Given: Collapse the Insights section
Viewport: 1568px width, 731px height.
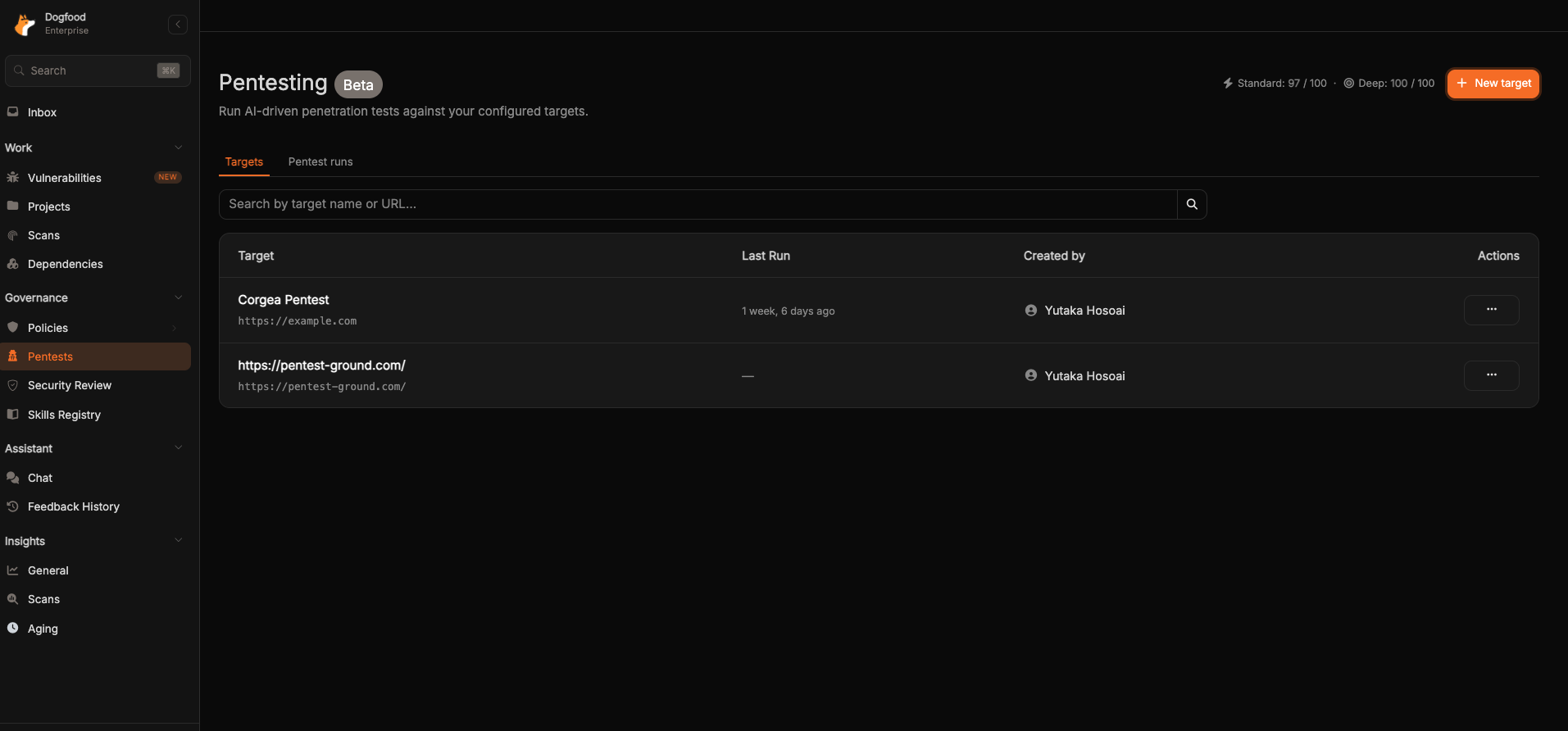Looking at the screenshot, I should click(x=179, y=541).
